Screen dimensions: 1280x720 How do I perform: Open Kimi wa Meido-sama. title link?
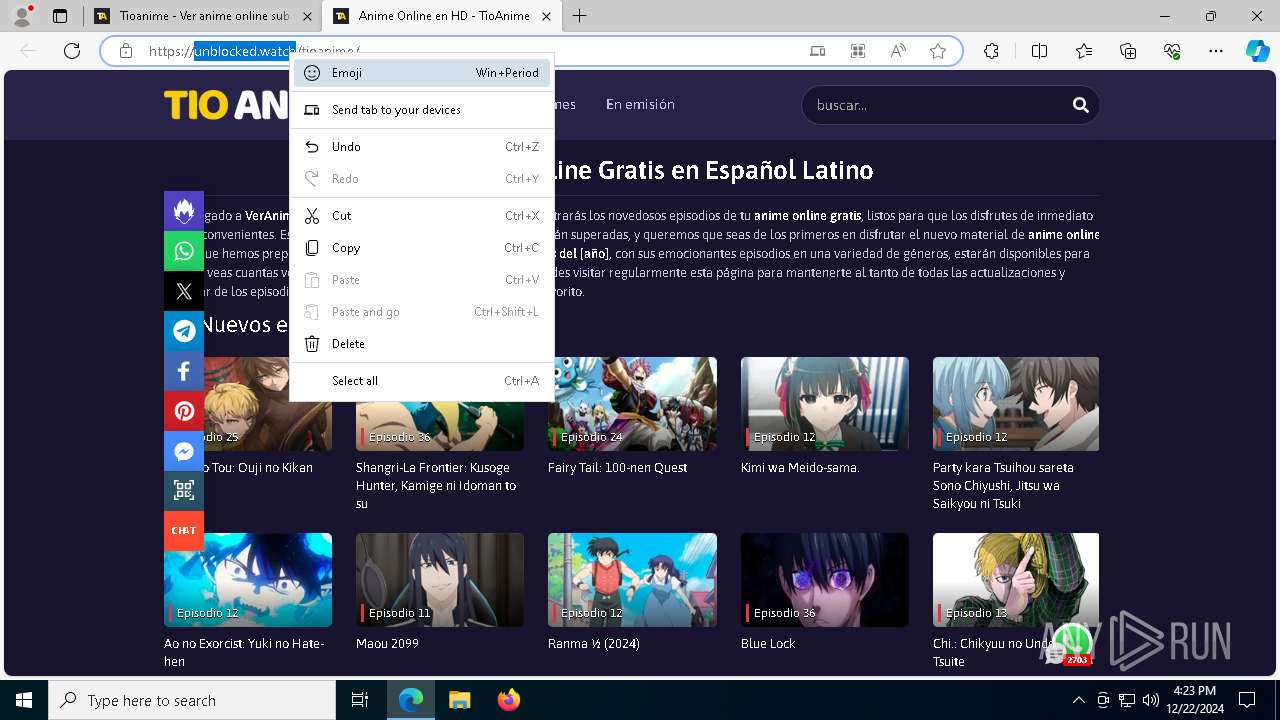tap(800, 468)
